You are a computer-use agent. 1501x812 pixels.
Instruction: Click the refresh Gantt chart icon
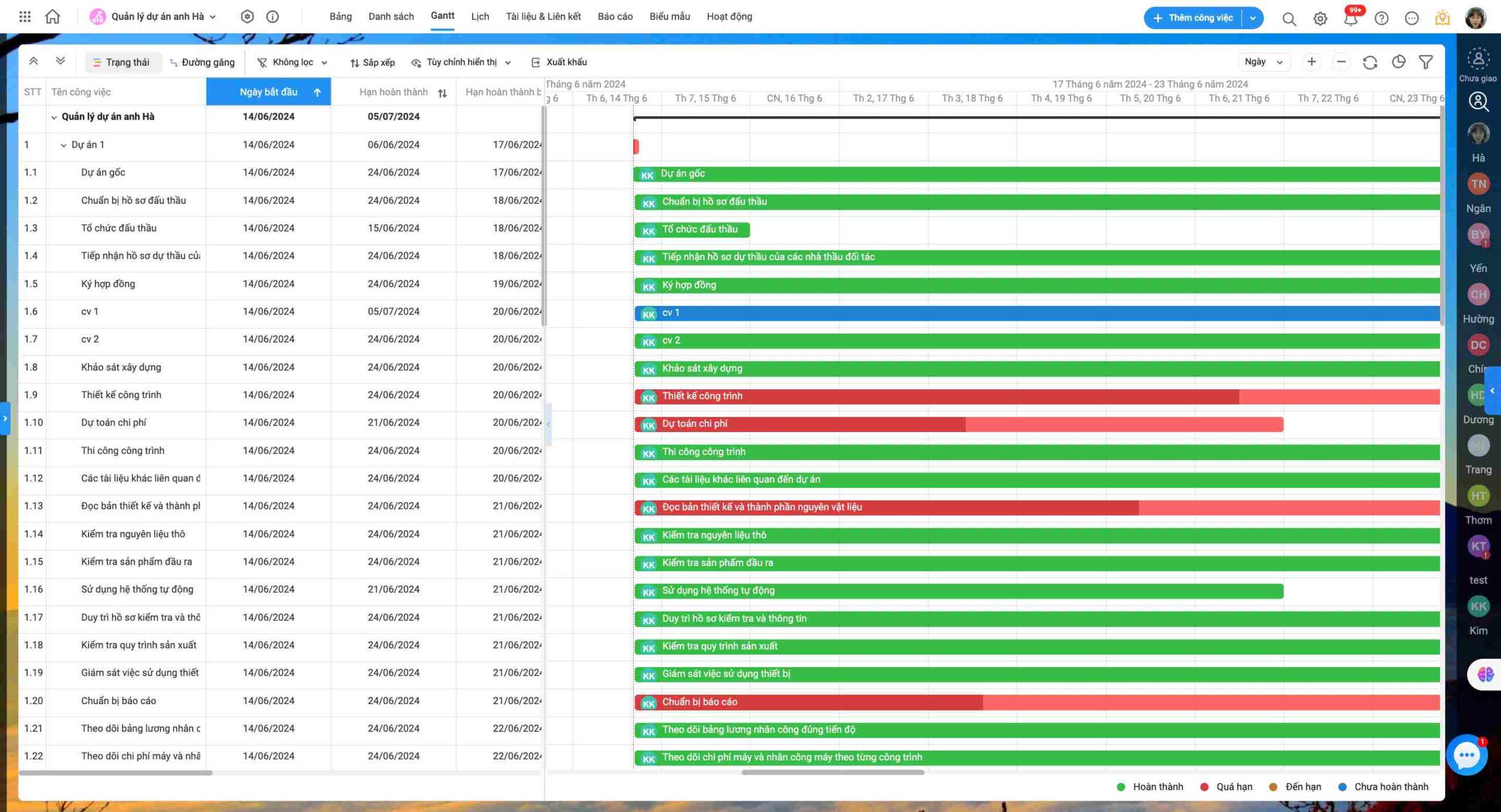1370,62
